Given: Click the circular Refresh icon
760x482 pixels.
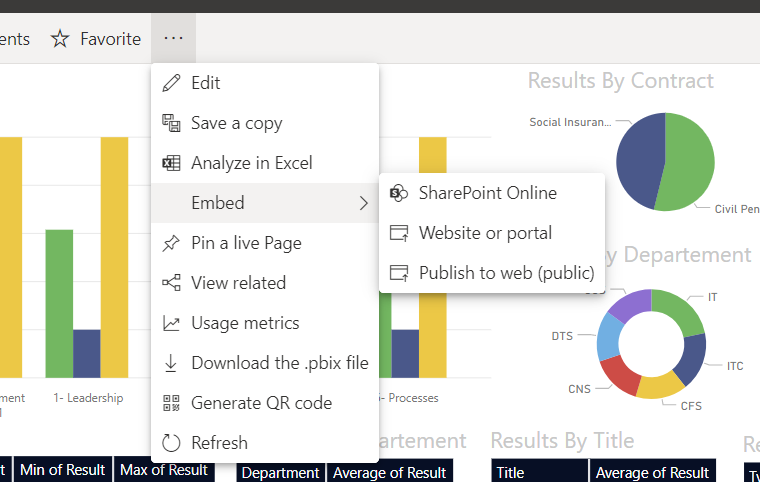Looking at the screenshot, I should pos(171,443).
